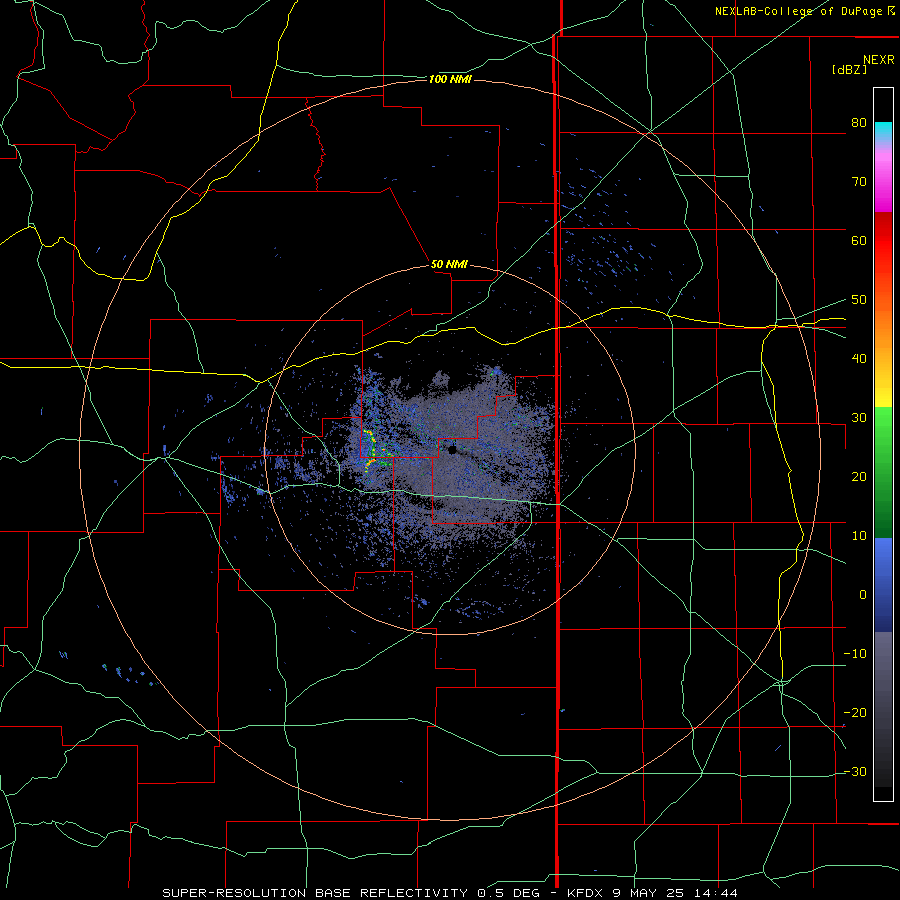Click the 10 value on the dBZ scale
Image resolution: width=900 pixels, height=900 pixels.
[x=859, y=536]
